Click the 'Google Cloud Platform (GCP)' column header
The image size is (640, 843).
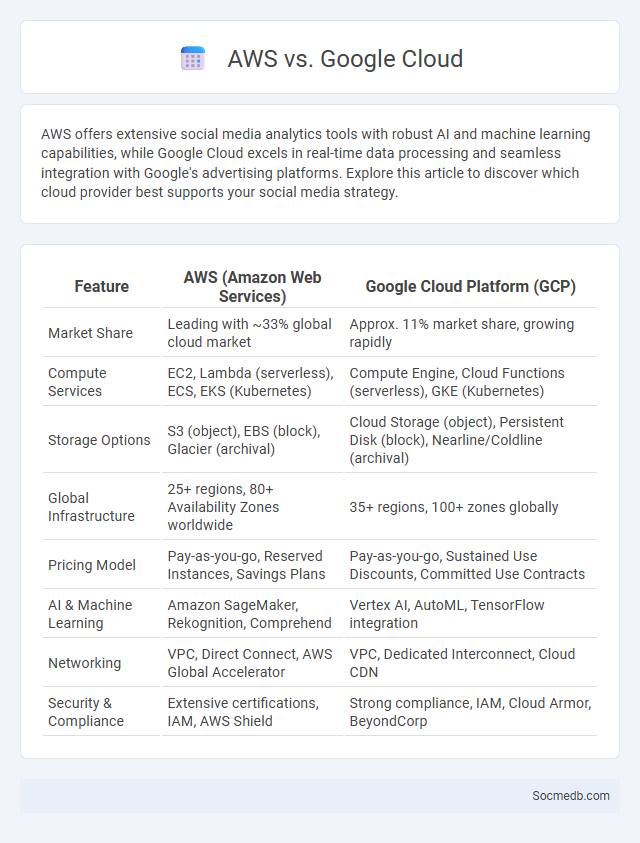(x=471, y=287)
